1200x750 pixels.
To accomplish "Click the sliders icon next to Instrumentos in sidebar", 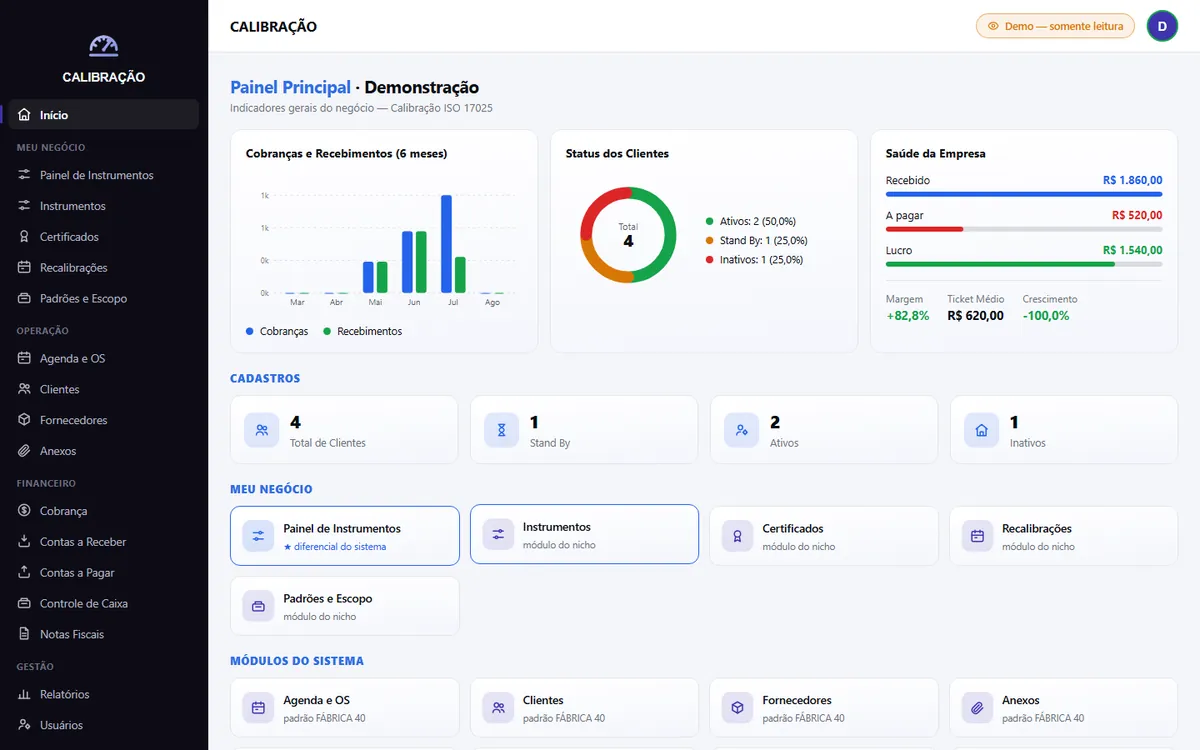I will 24,206.
